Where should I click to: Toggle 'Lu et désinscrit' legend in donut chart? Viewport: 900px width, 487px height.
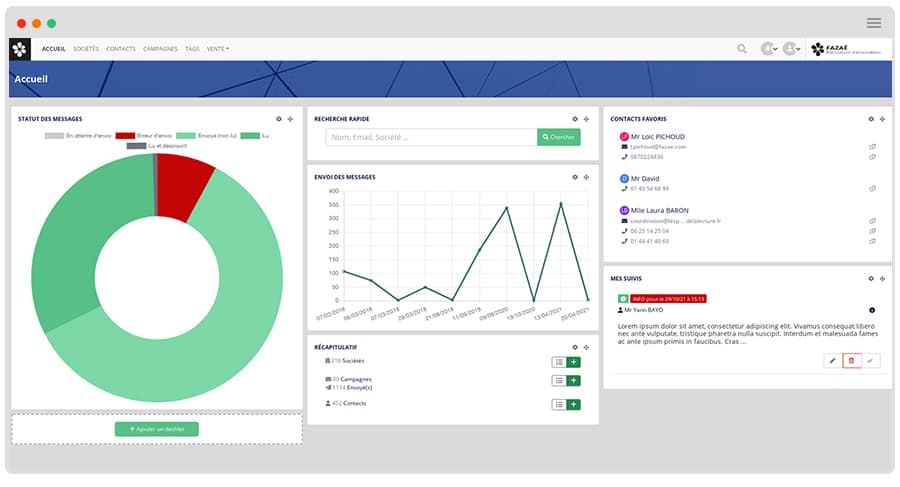pyautogui.click(x=157, y=146)
